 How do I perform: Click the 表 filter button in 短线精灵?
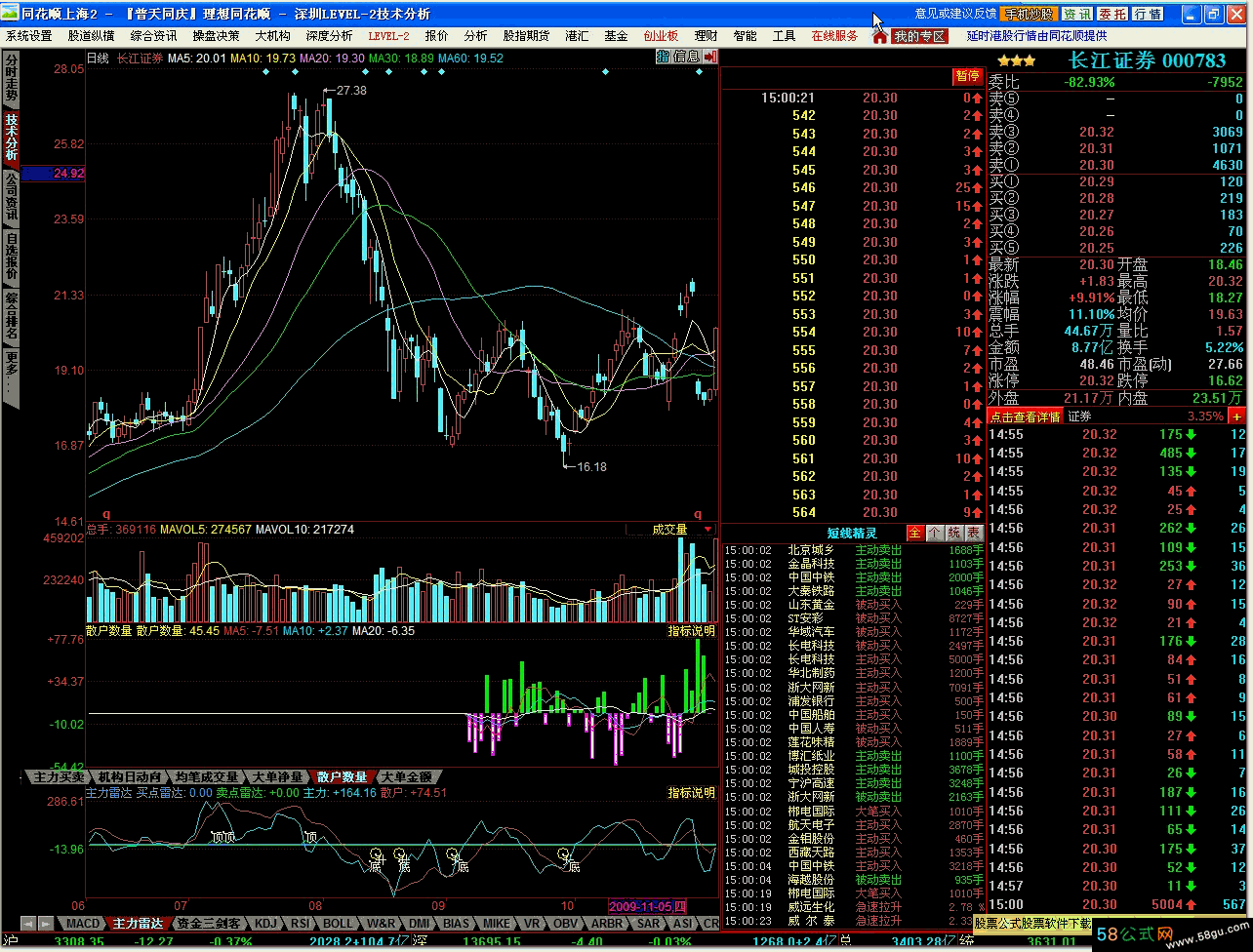(973, 533)
